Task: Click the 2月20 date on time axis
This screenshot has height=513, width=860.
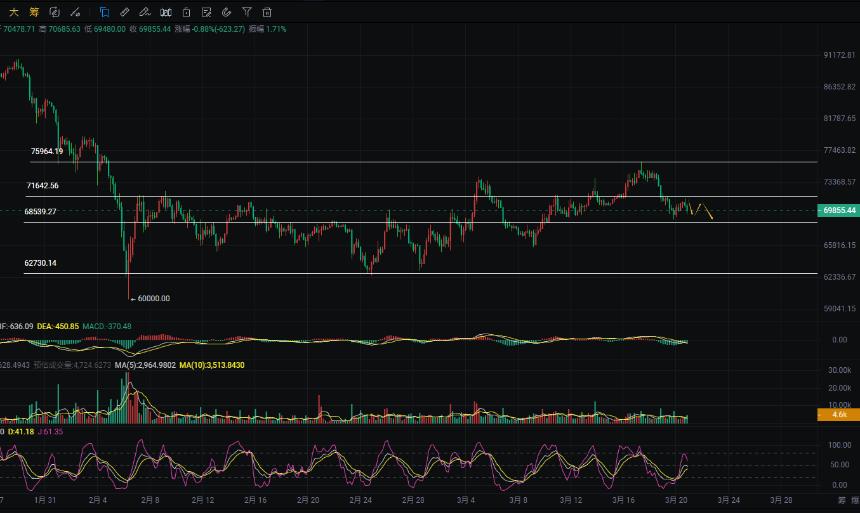Action: (308, 500)
